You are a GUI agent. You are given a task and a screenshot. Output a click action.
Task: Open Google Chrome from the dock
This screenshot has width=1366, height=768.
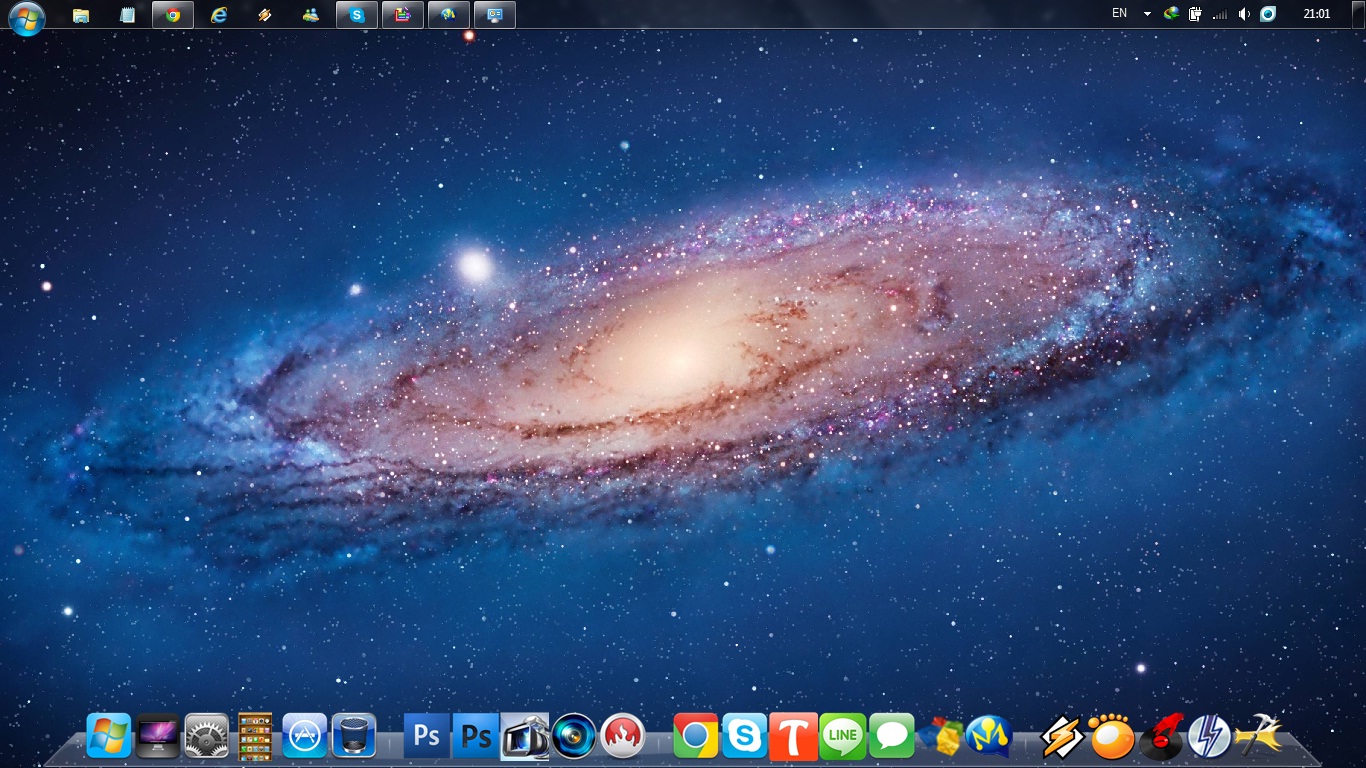pyautogui.click(x=696, y=738)
